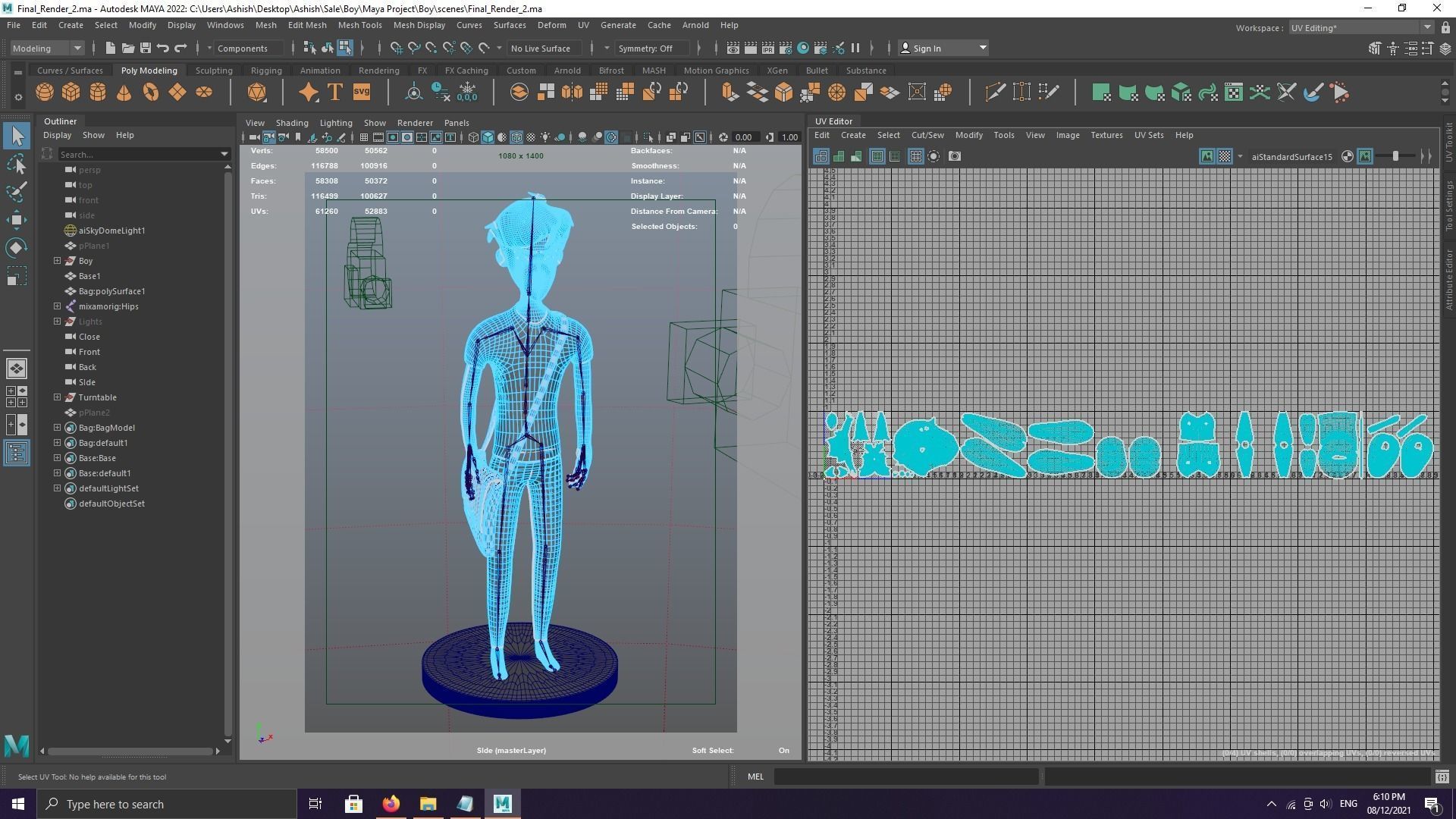Click the Freeze Transformations 0,0,0 shelf icon

[467, 93]
